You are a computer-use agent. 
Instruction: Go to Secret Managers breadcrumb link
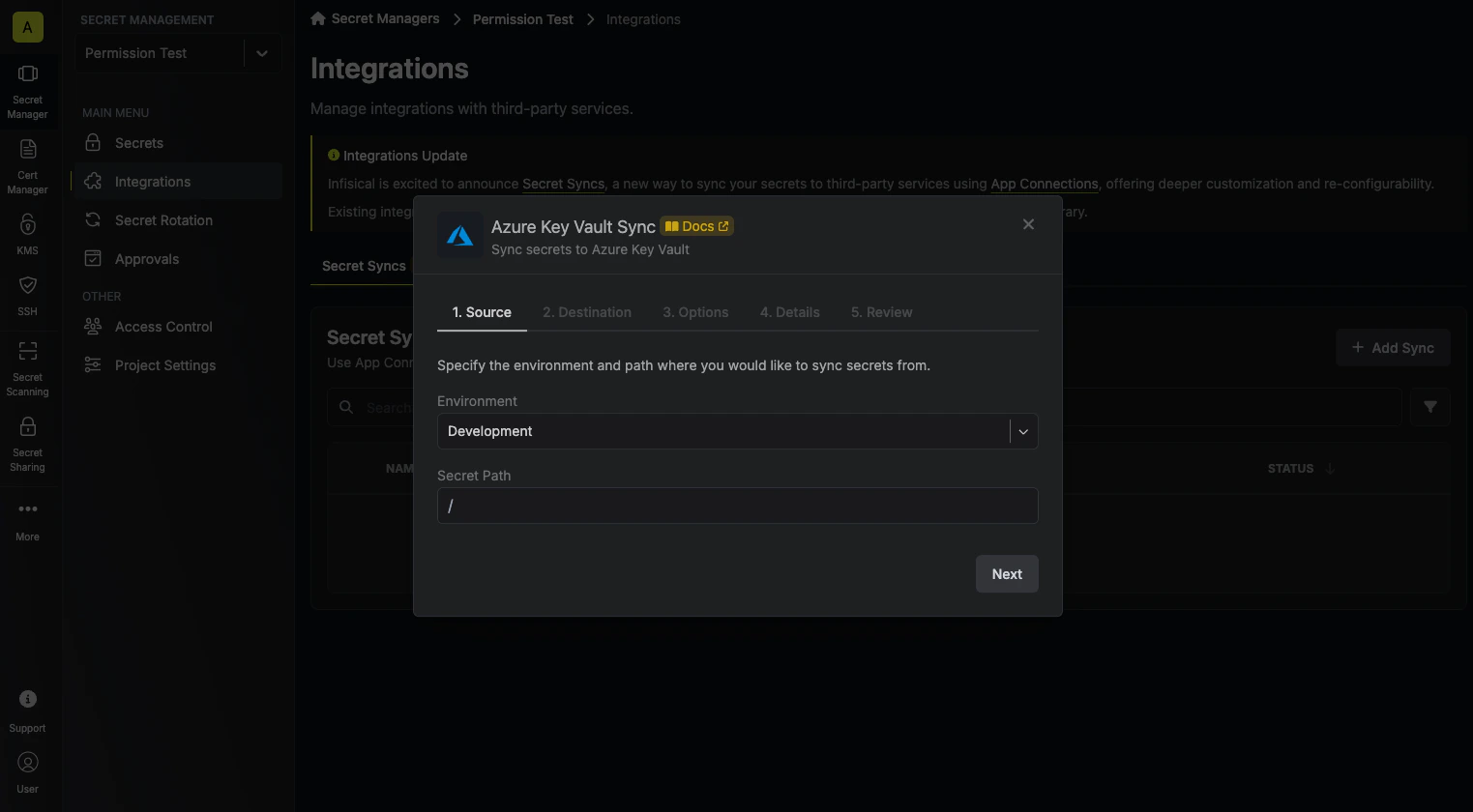pos(385,18)
